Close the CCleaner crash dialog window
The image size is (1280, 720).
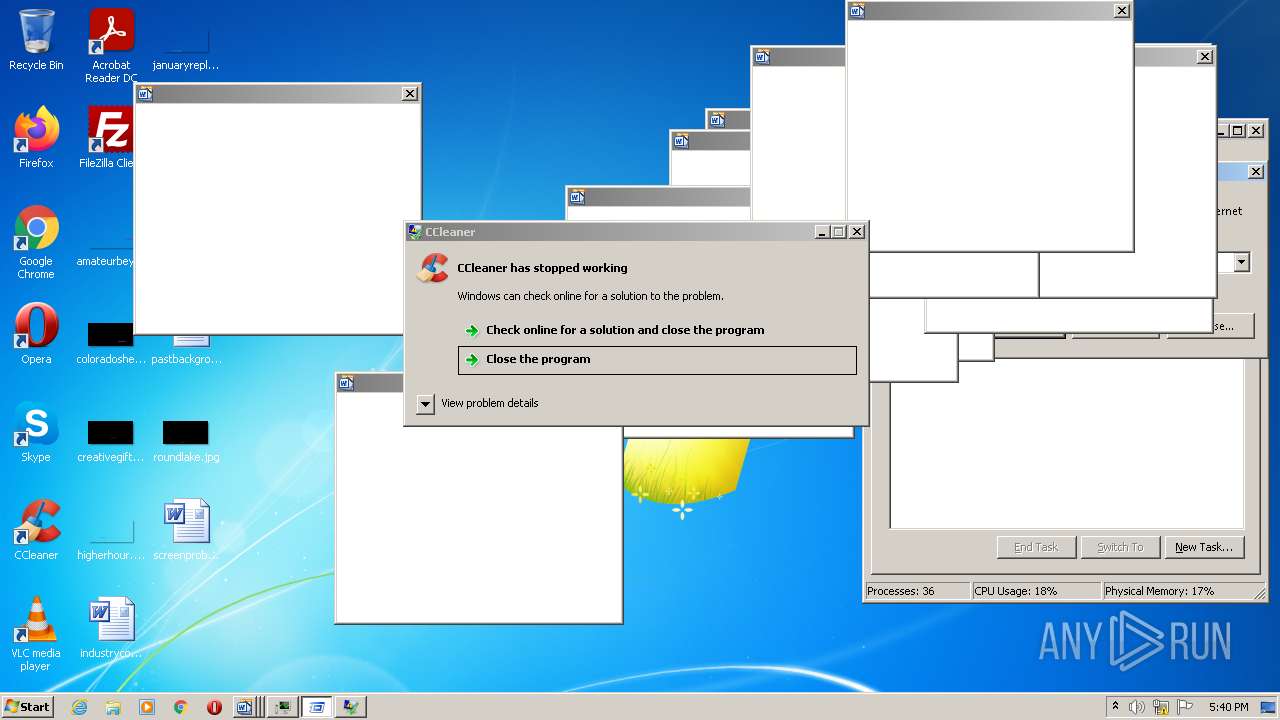coord(857,232)
